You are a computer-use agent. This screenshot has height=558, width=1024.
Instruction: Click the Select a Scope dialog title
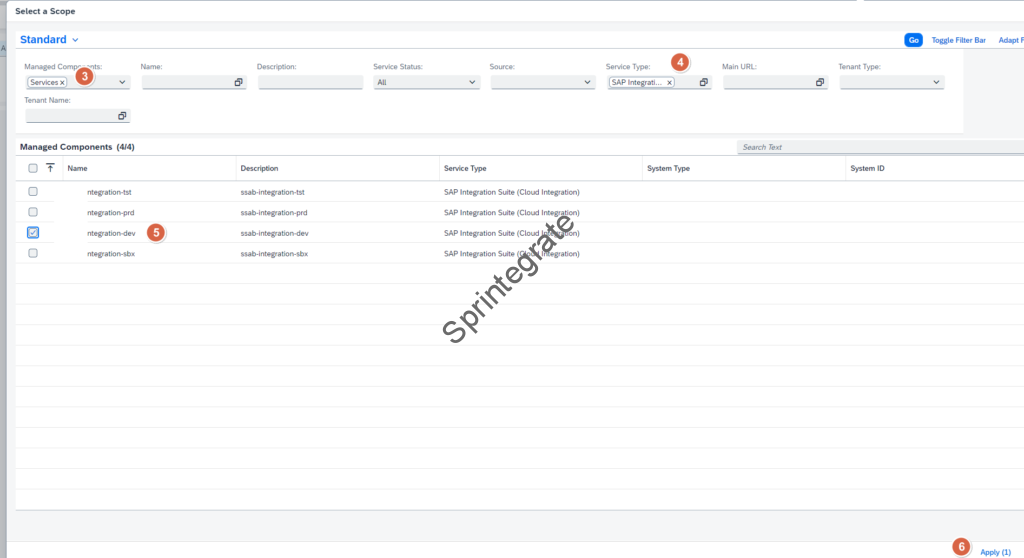click(45, 11)
